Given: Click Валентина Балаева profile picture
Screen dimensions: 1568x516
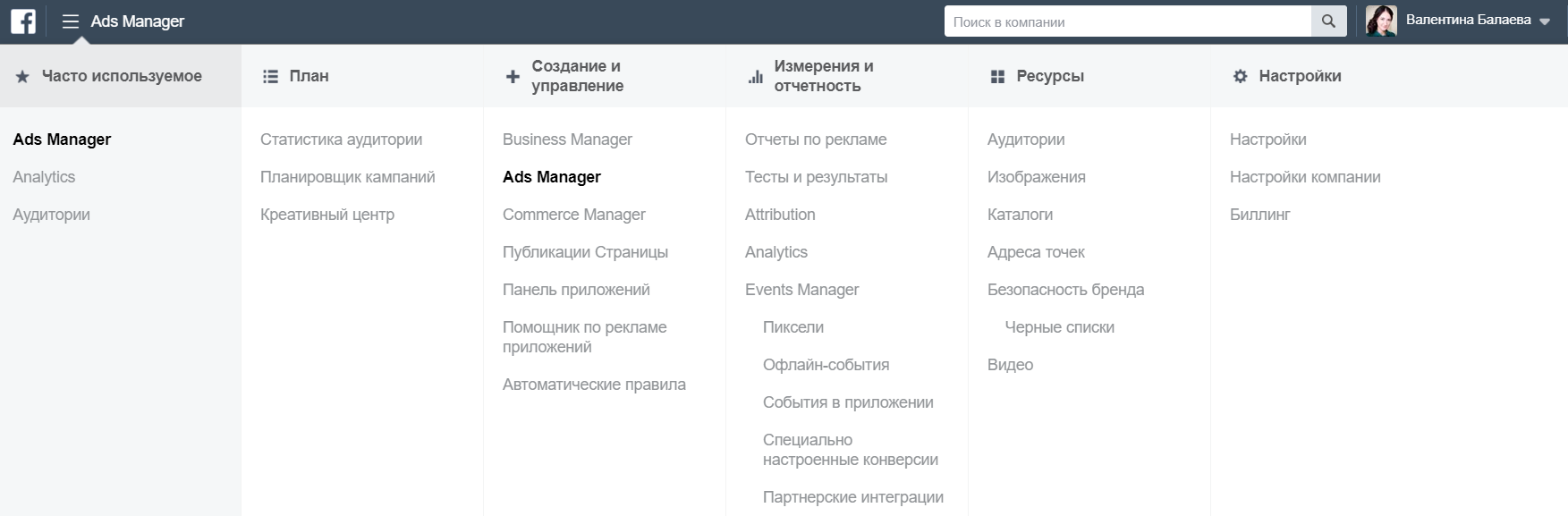Looking at the screenshot, I should pyautogui.click(x=1381, y=21).
